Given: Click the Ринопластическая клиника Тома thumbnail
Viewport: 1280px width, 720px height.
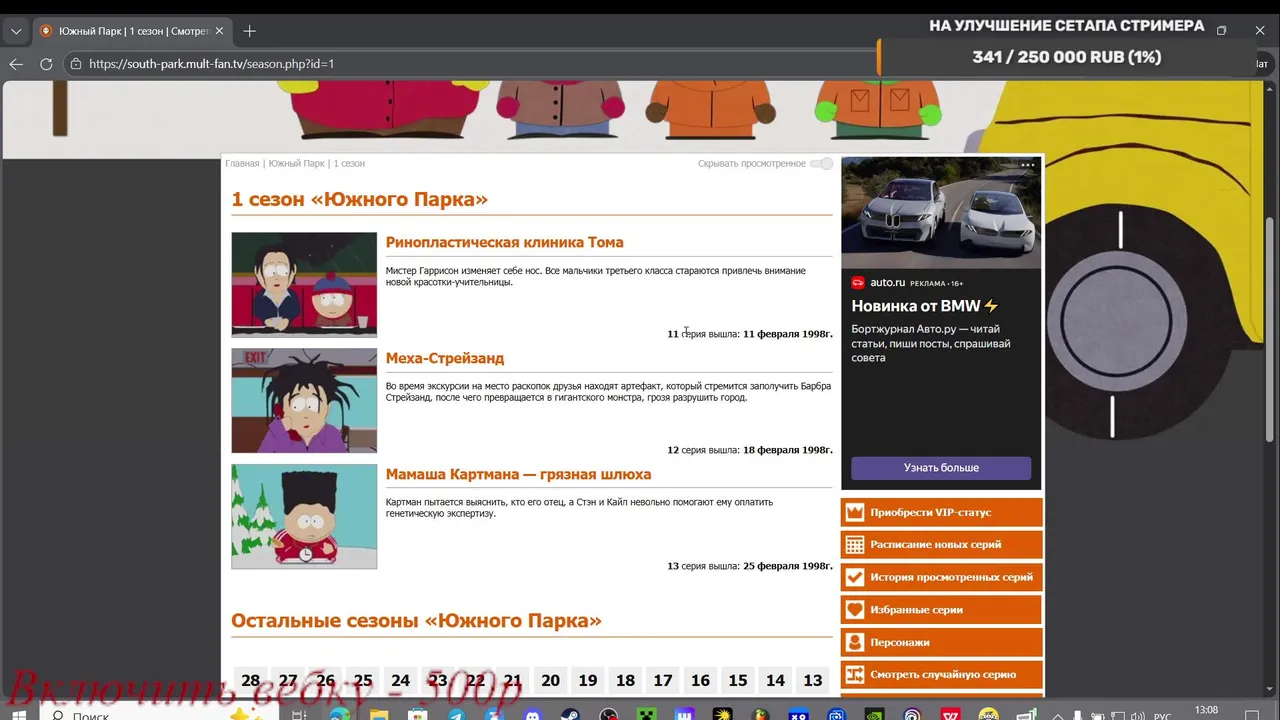Looking at the screenshot, I should (x=304, y=284).
